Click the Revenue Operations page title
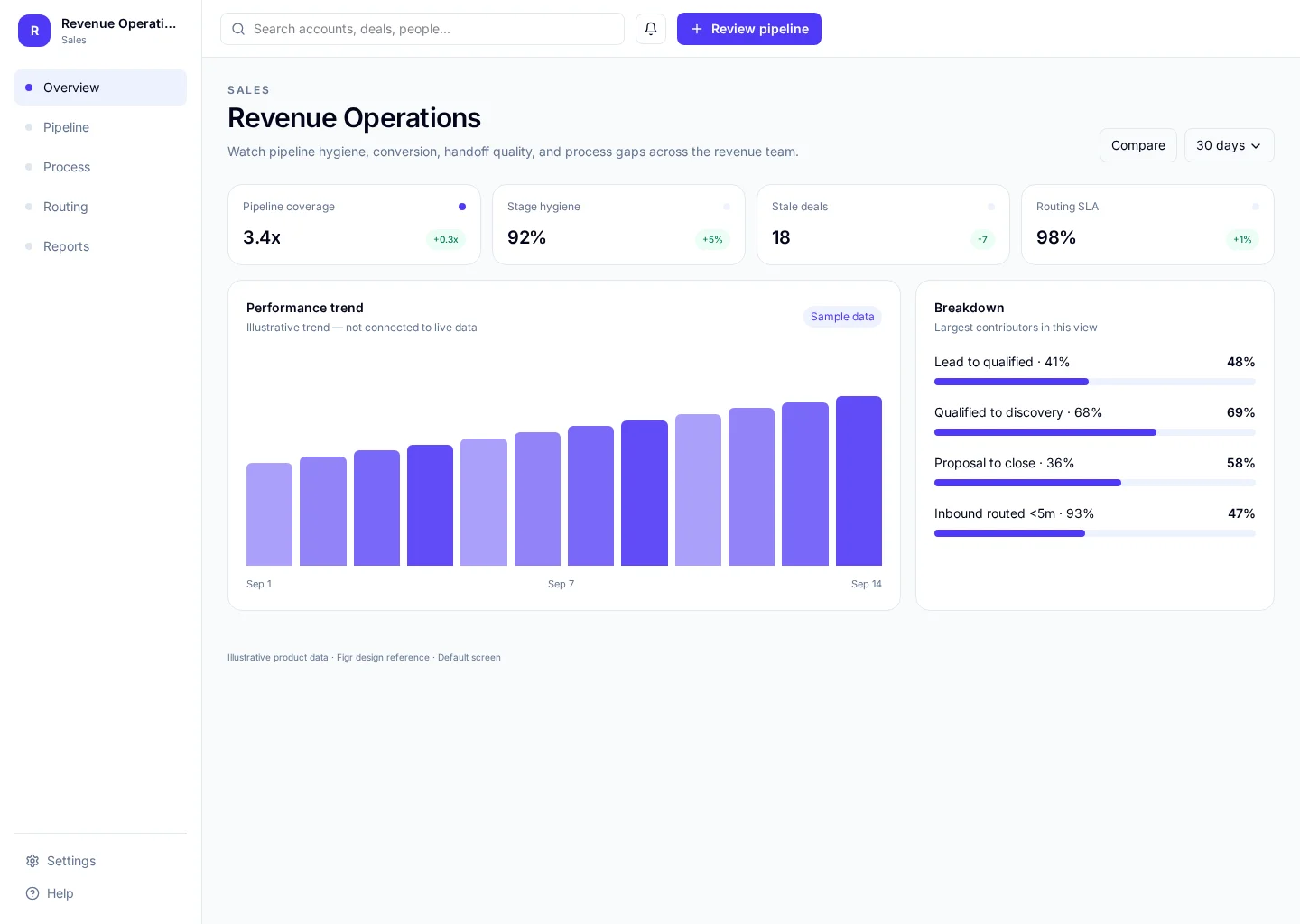The width and height of the screenshot is (1300, 924). pos(354,117)
